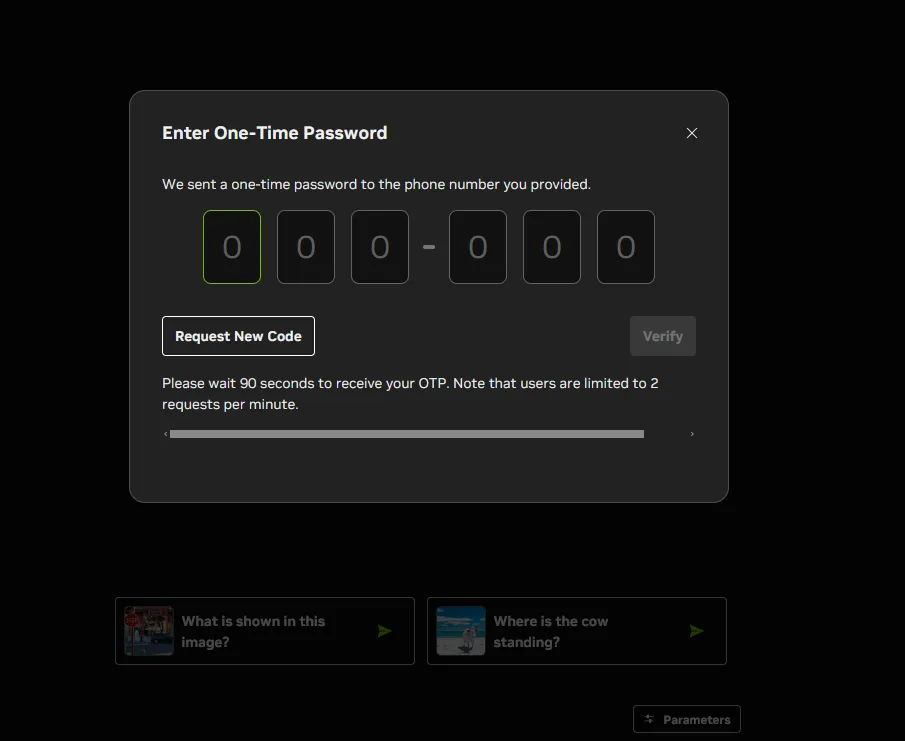Click the scrollbar right arrow

692,434
